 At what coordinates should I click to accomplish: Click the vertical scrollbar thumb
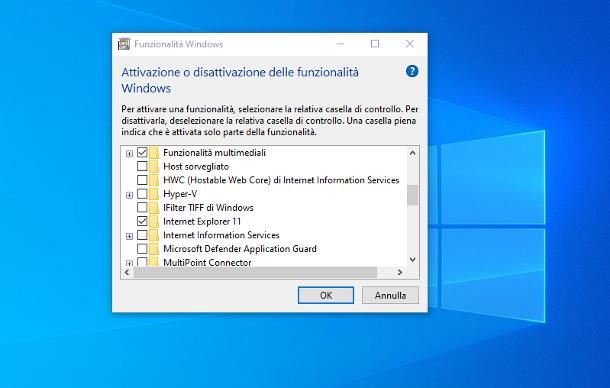click(x=412, y=195)
